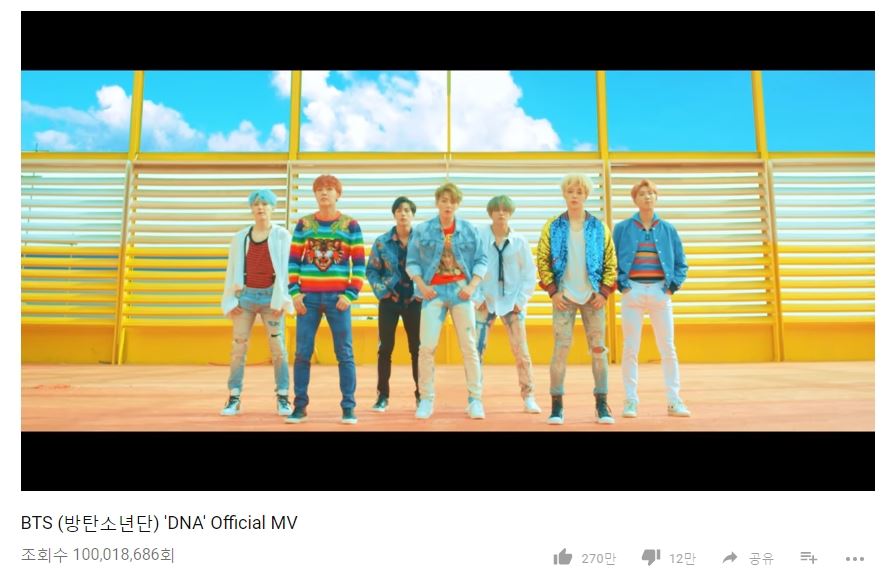
Task: Open the three-dot more actions menu
Action: coord(855,559)
